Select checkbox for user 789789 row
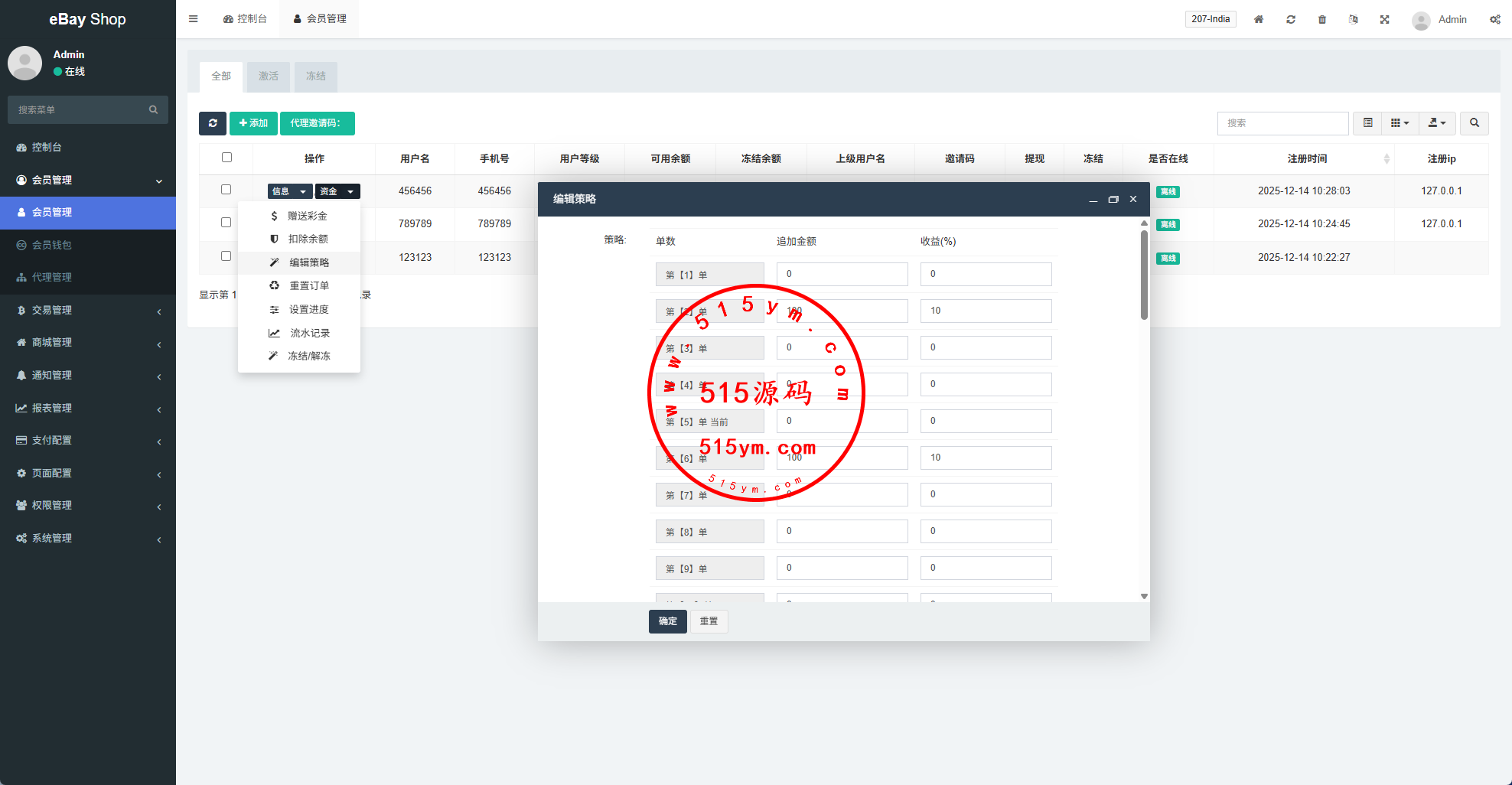 pyautogui.click(x=226, y=223)
